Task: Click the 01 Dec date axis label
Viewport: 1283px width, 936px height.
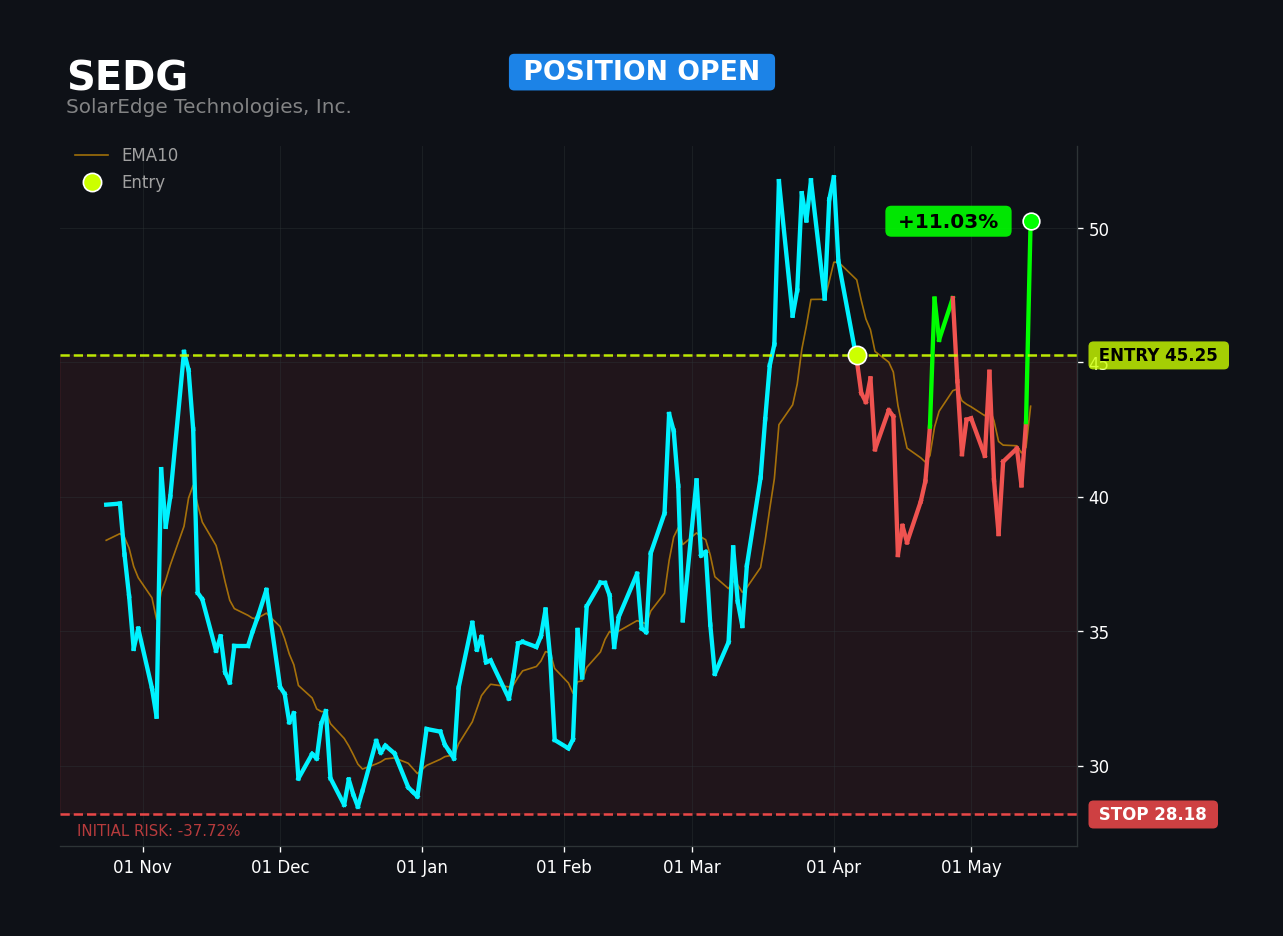Action: coord(280,868)
